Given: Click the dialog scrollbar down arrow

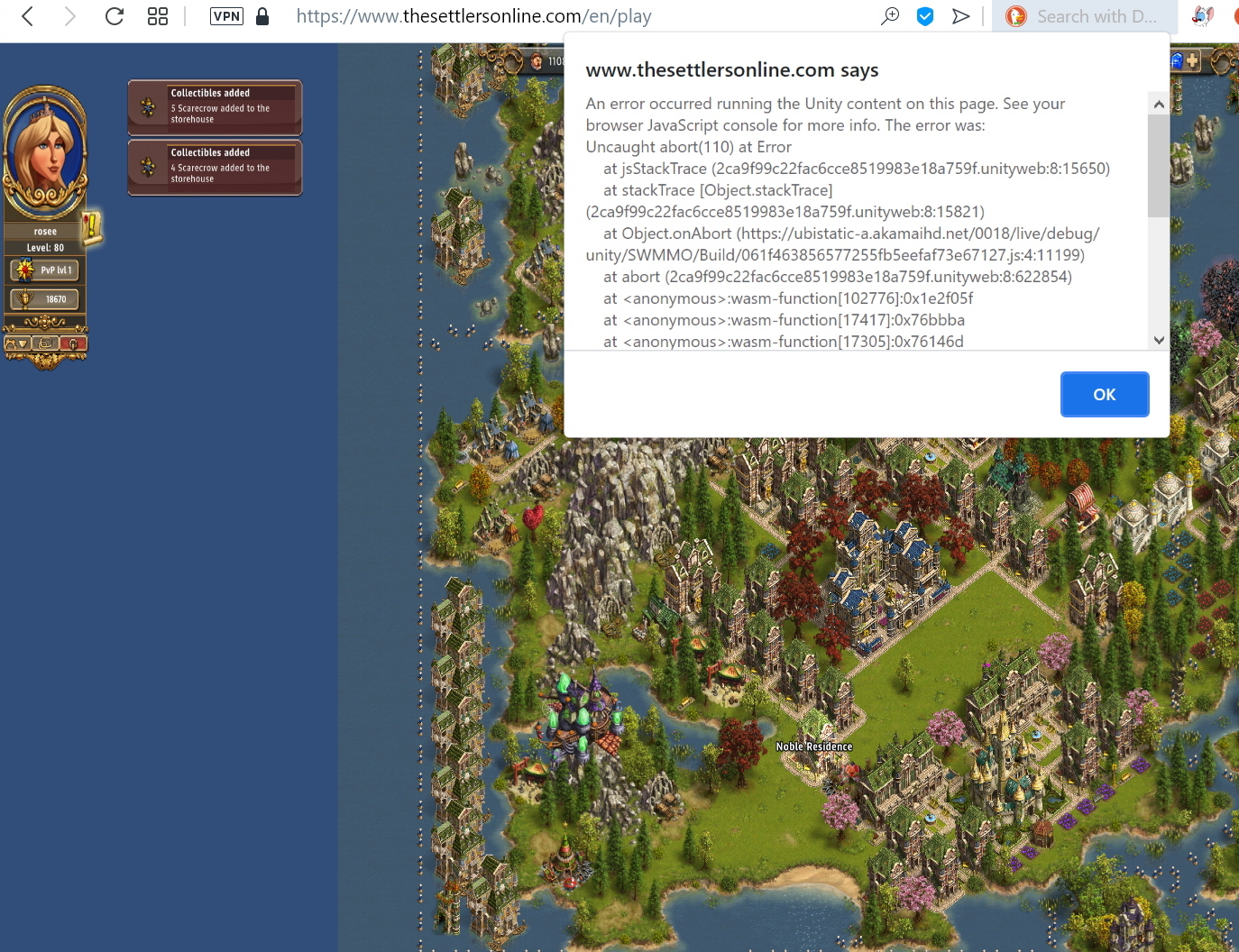Looking at the screenshot, I should (x=1159, y=340).
